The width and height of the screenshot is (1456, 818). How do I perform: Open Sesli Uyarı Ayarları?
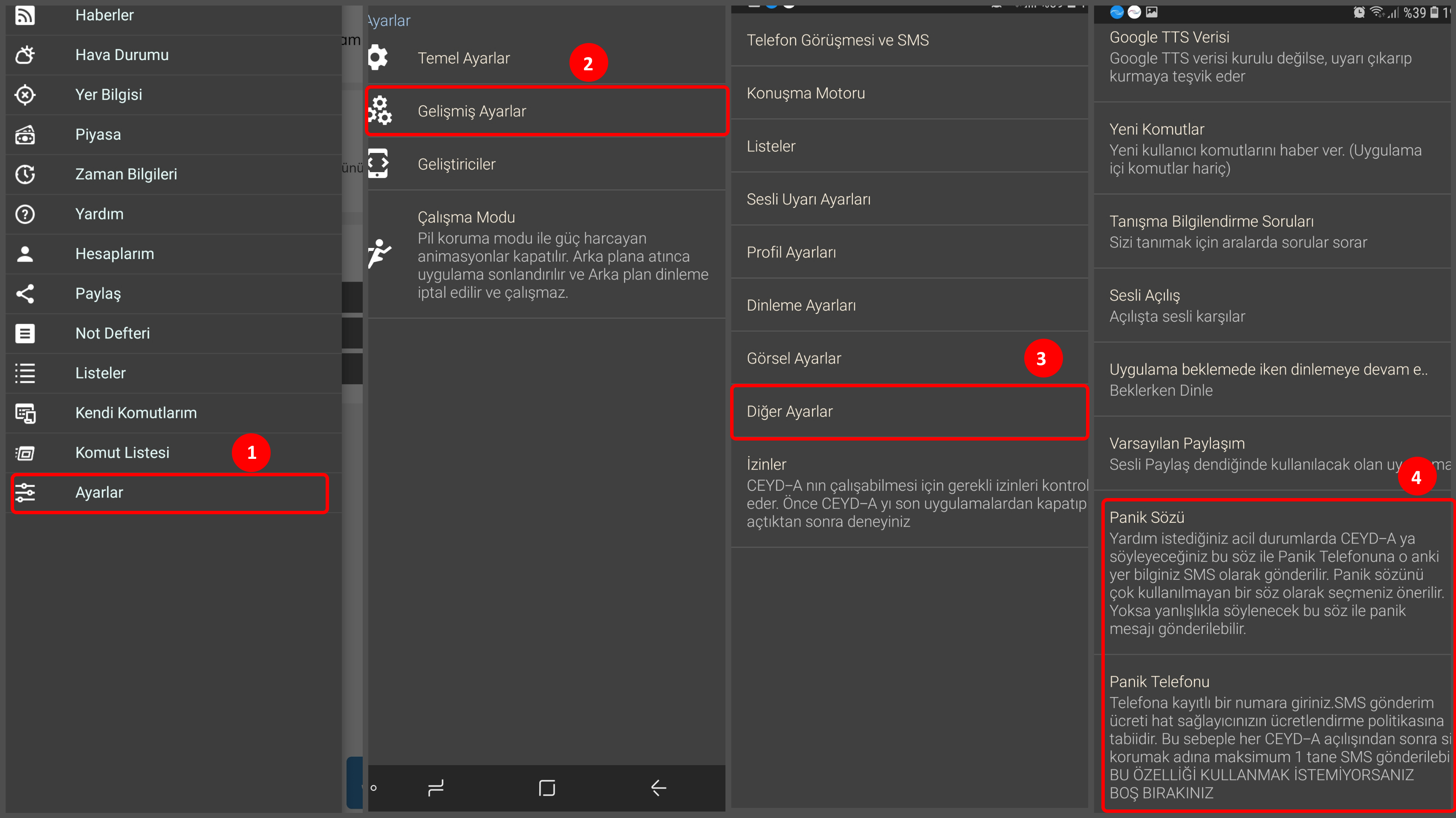(x=910, y=199)
